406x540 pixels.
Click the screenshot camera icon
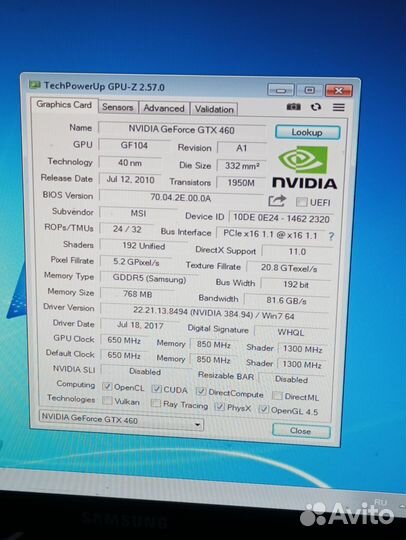tap(293, 107)
